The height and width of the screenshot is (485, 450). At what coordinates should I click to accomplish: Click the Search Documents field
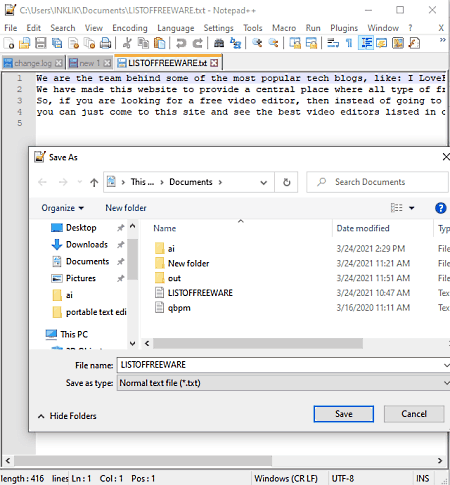pos(378,182)
